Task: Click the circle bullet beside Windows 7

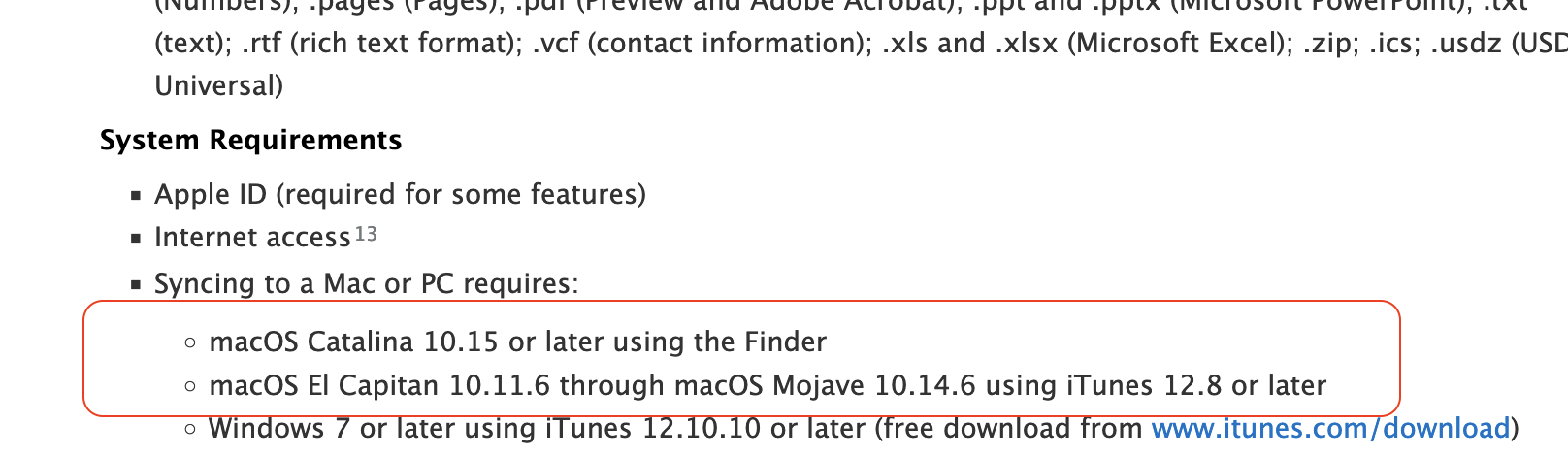Action: (x=190, y=429)
